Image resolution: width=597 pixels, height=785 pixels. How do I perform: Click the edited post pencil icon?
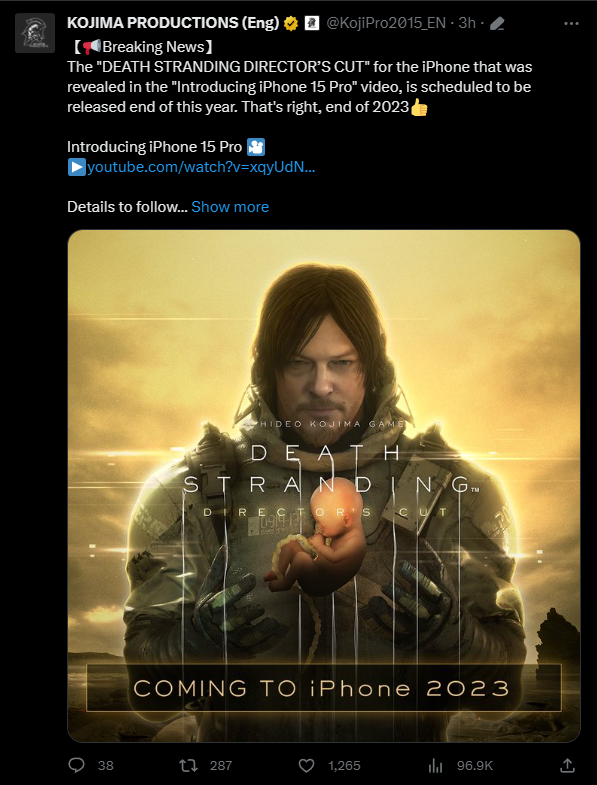pos(497,24)
